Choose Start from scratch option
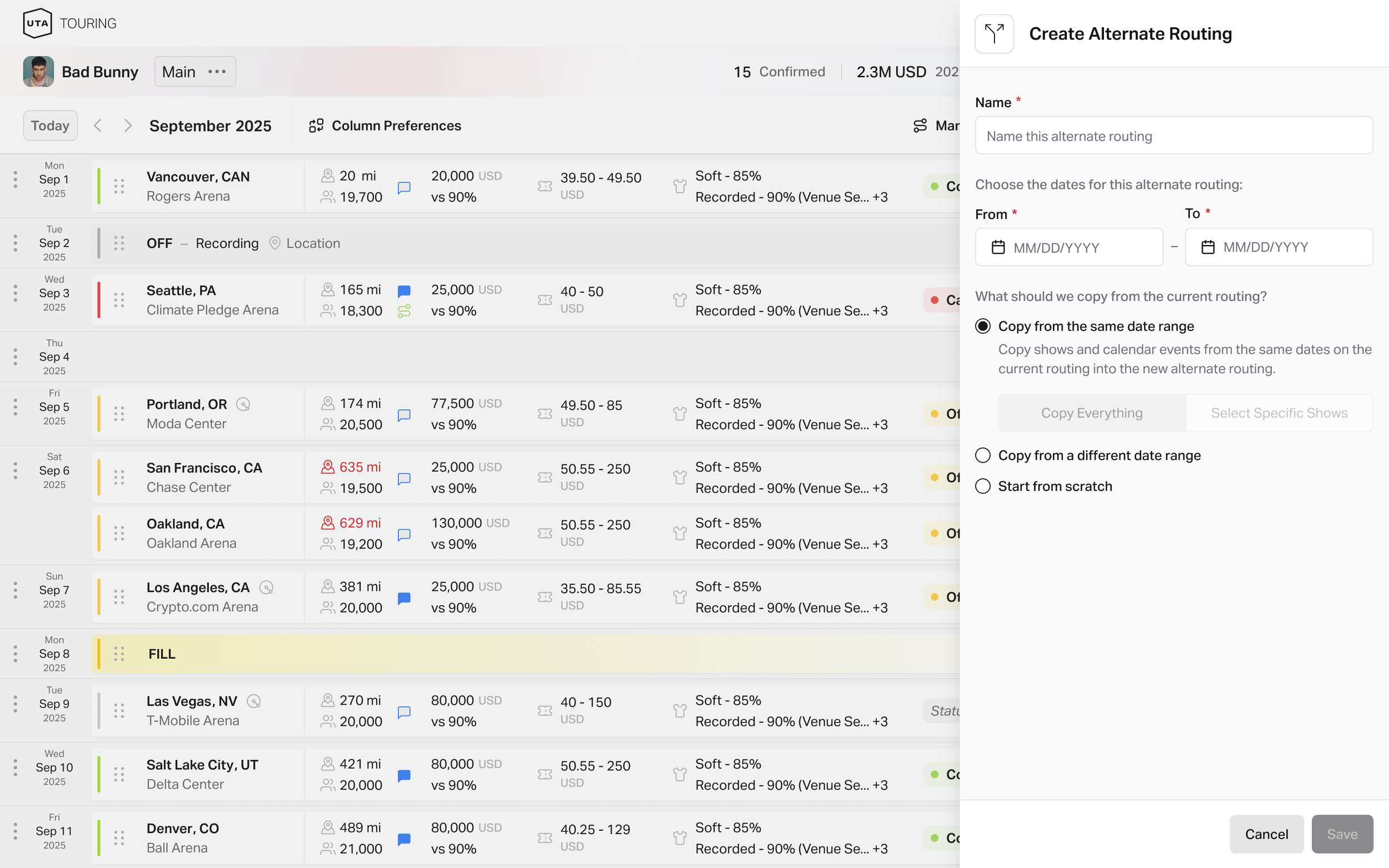The image size is (1389, 868). 982,486
